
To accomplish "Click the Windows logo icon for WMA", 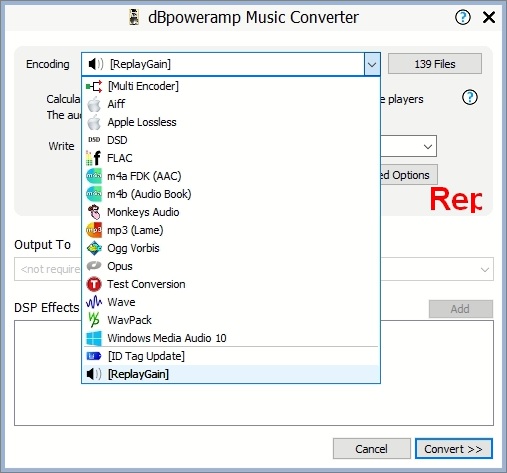I will coord(94,338).
